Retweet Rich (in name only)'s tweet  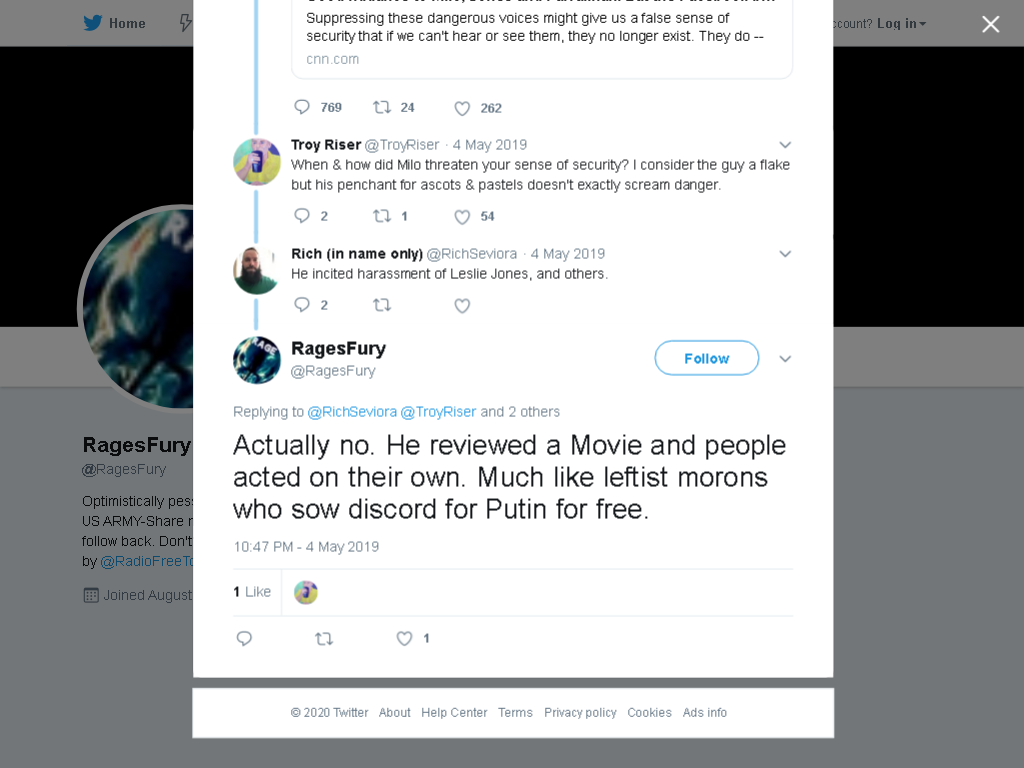(x=381, y=305)
